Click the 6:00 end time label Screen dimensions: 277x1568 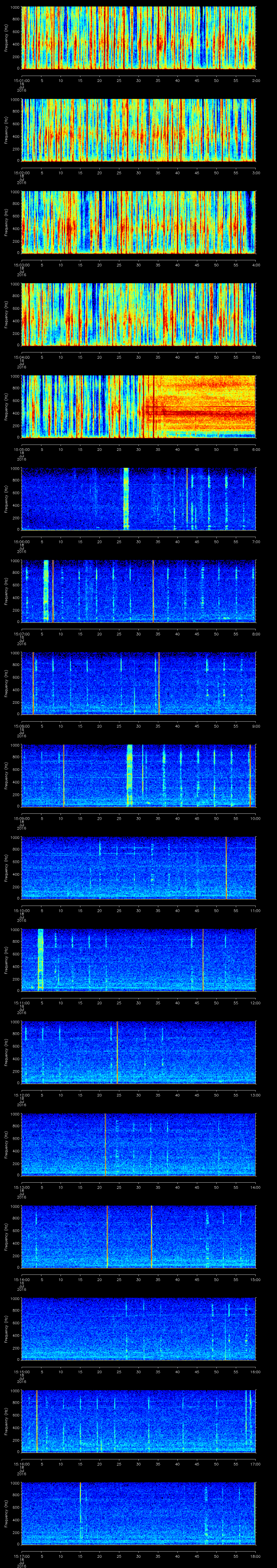pyautogui.click(x=256, y=449)
